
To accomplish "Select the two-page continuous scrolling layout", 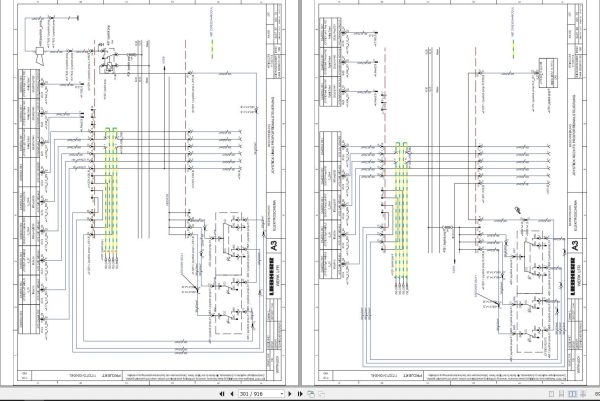I will [583, 394].
